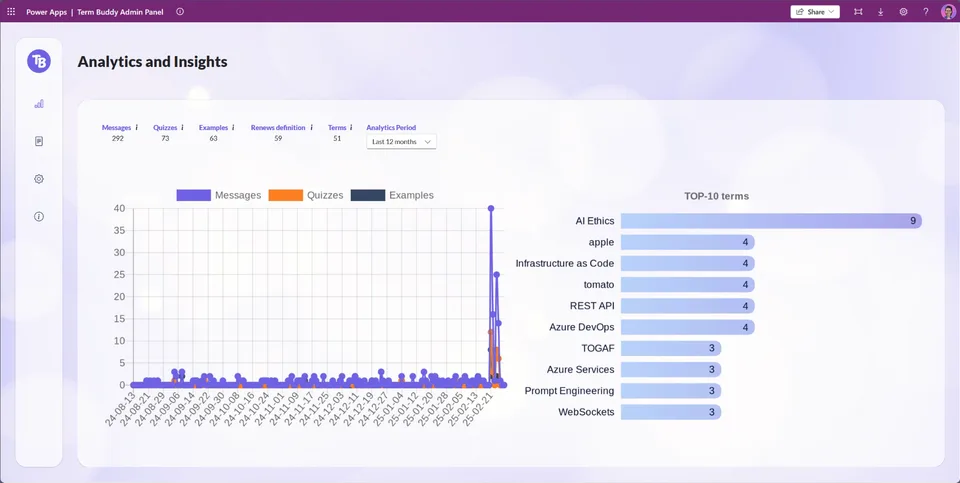This screenshot has width=960, height=483.
Task: Open the app launcher waffle icon
Action: 11,12
